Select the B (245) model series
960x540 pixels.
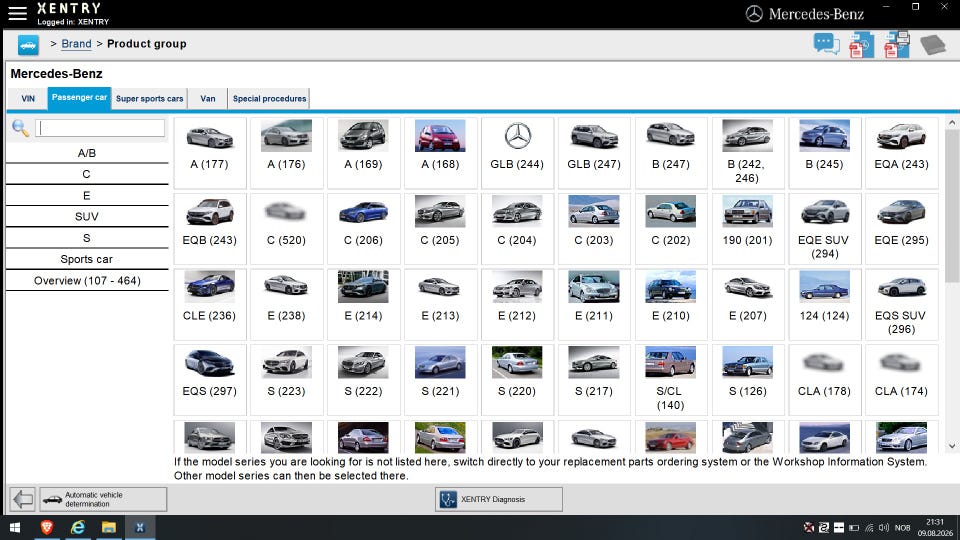[825, 153]
